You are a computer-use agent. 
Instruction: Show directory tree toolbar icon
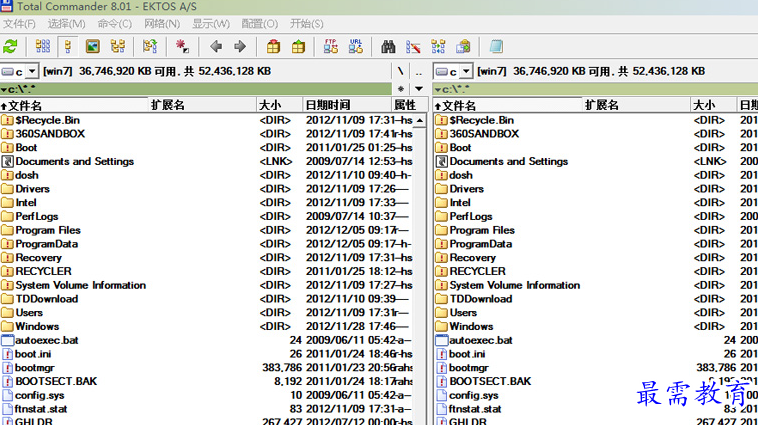tap(117, 46)
